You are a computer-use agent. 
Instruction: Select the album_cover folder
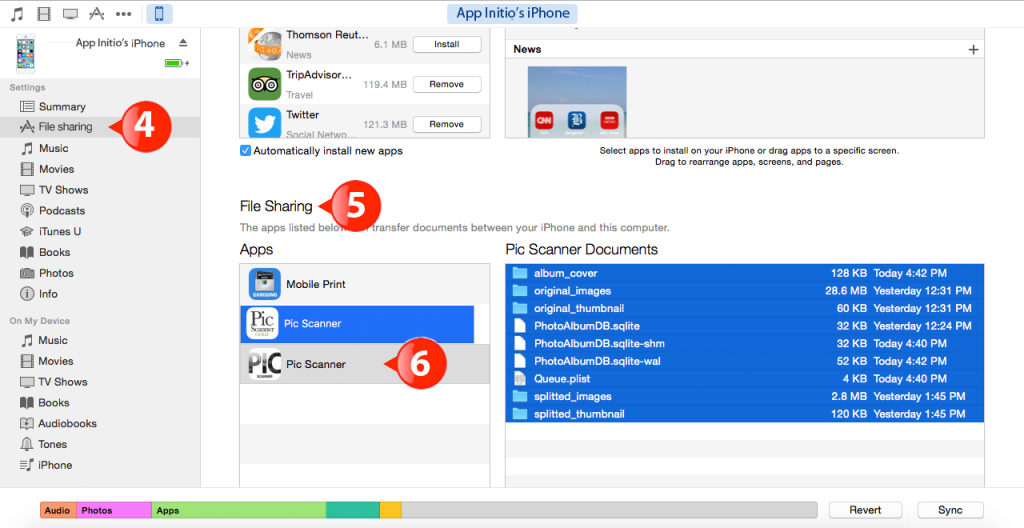pyautogui.click(x=744, y=273)
